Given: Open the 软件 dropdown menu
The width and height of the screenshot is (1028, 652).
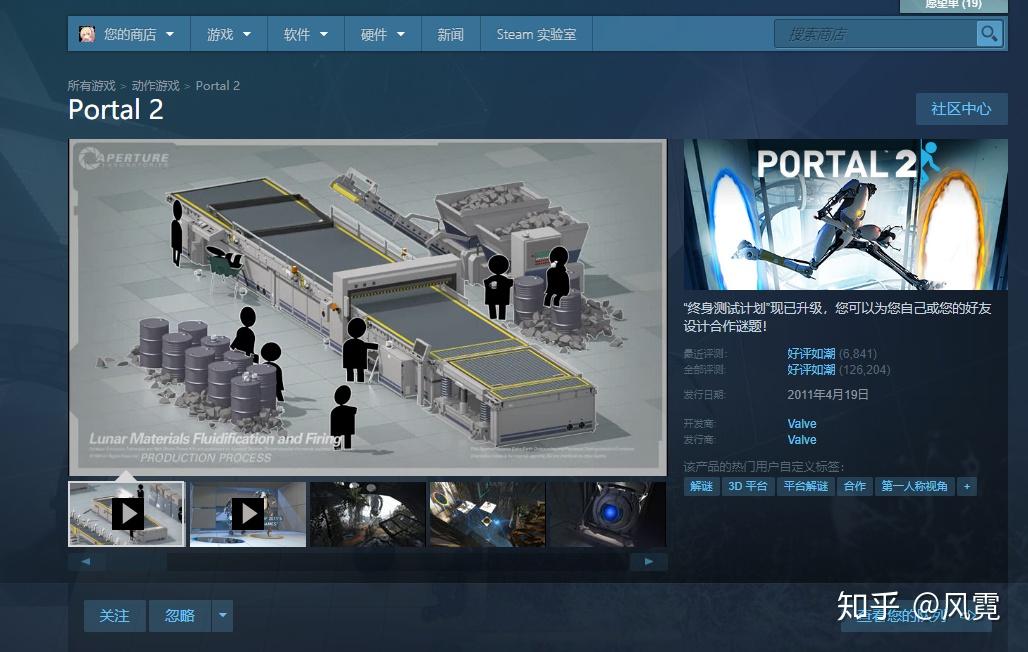Looking at the screenshot, I should [306, 34].
